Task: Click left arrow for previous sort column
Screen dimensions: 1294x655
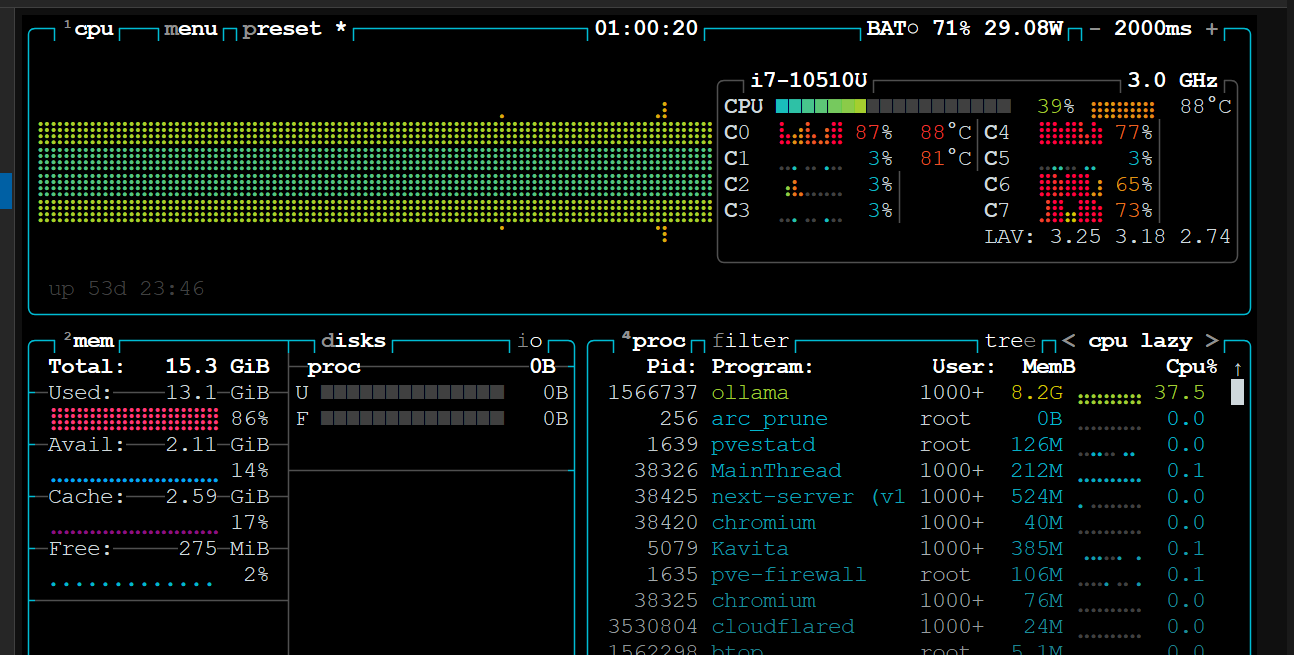Action: coord(1069,341)
